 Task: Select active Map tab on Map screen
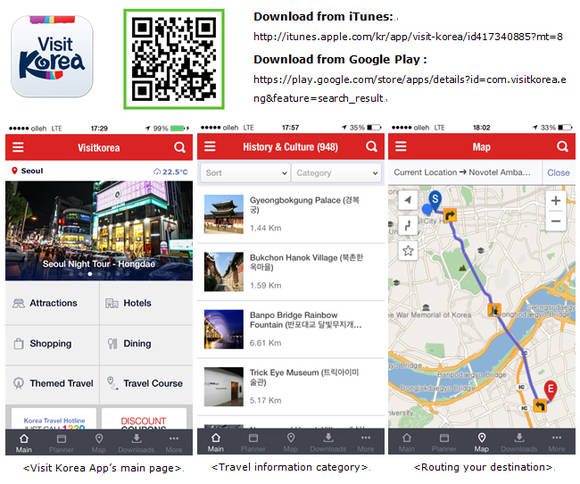click(x=482, y=442)
